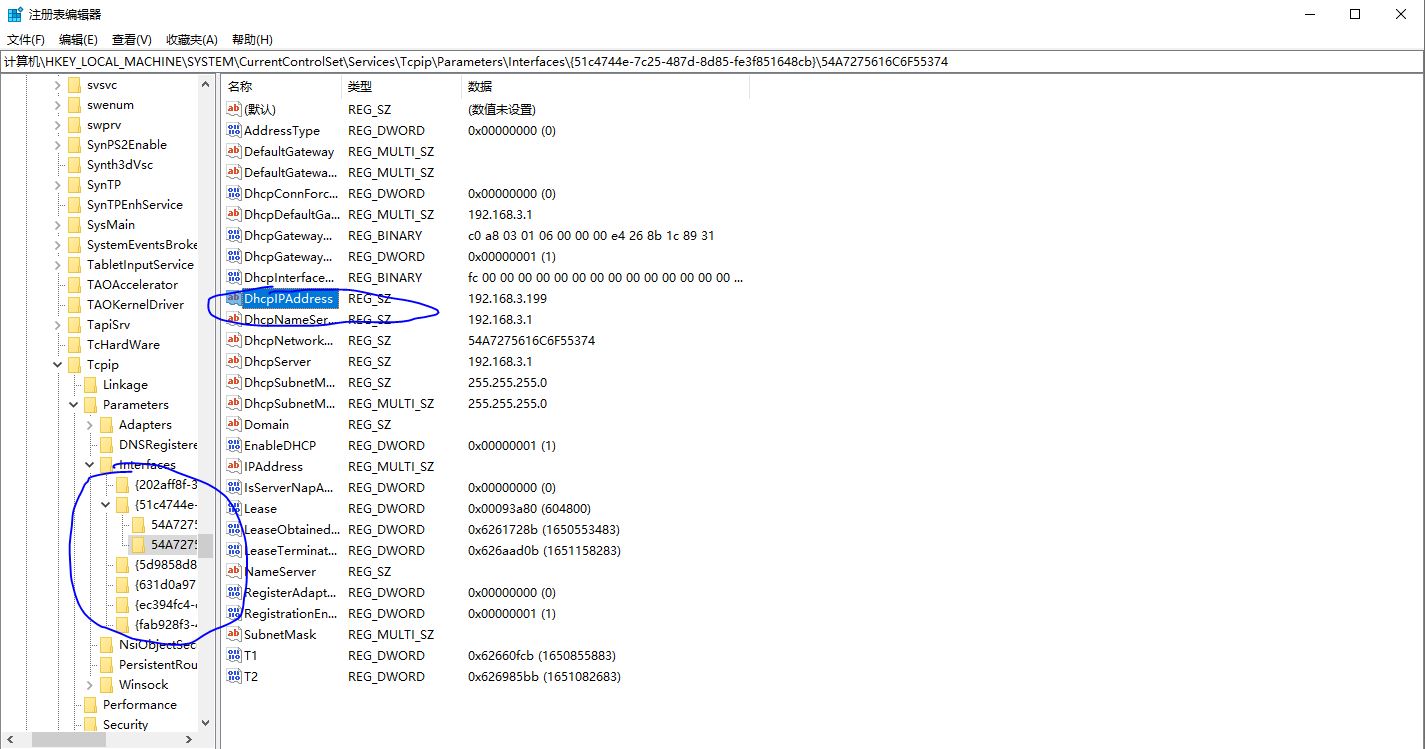
Task: Click the (默认) default value icon
Action: (x=234, y=109)
